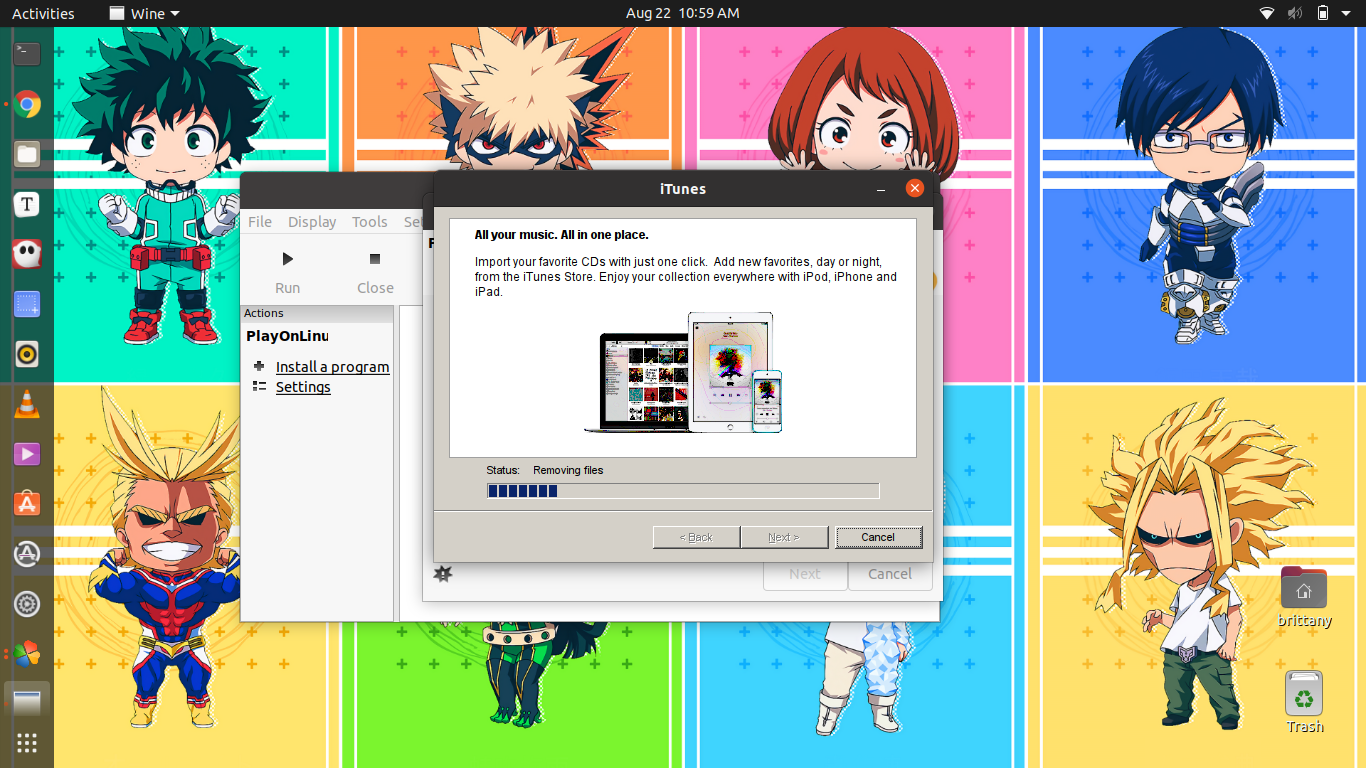The height and width of the screenshot is (768, 1366).
Task: Open Ubuntu Software from the dock
Action: 27,504
